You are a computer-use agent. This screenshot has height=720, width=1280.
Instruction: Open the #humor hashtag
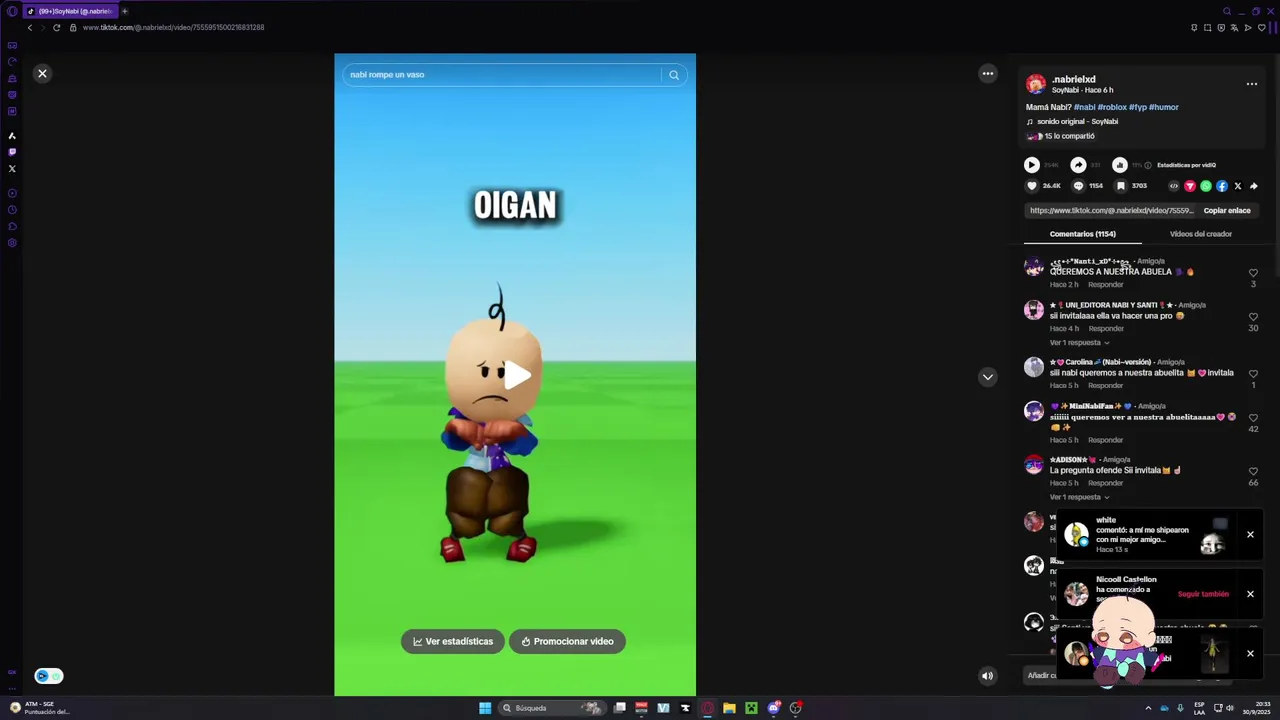click(x=1164, y=107)
